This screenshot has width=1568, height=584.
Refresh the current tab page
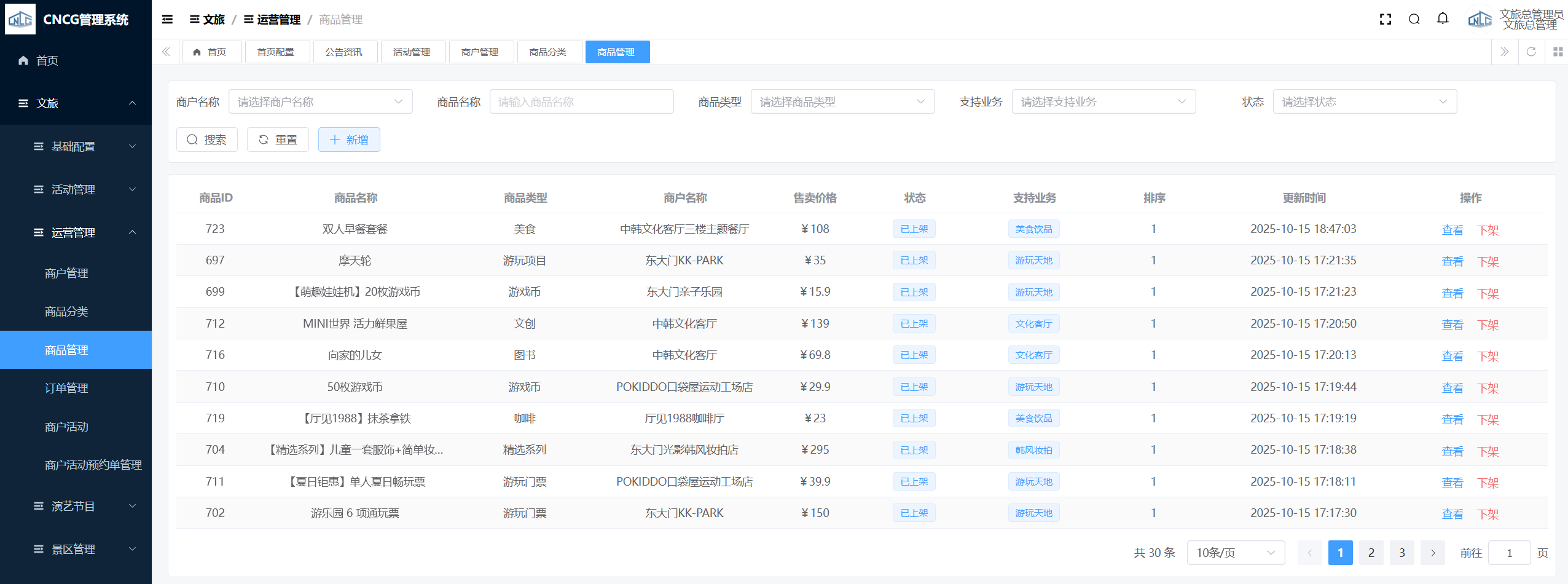click(1531, 52)
